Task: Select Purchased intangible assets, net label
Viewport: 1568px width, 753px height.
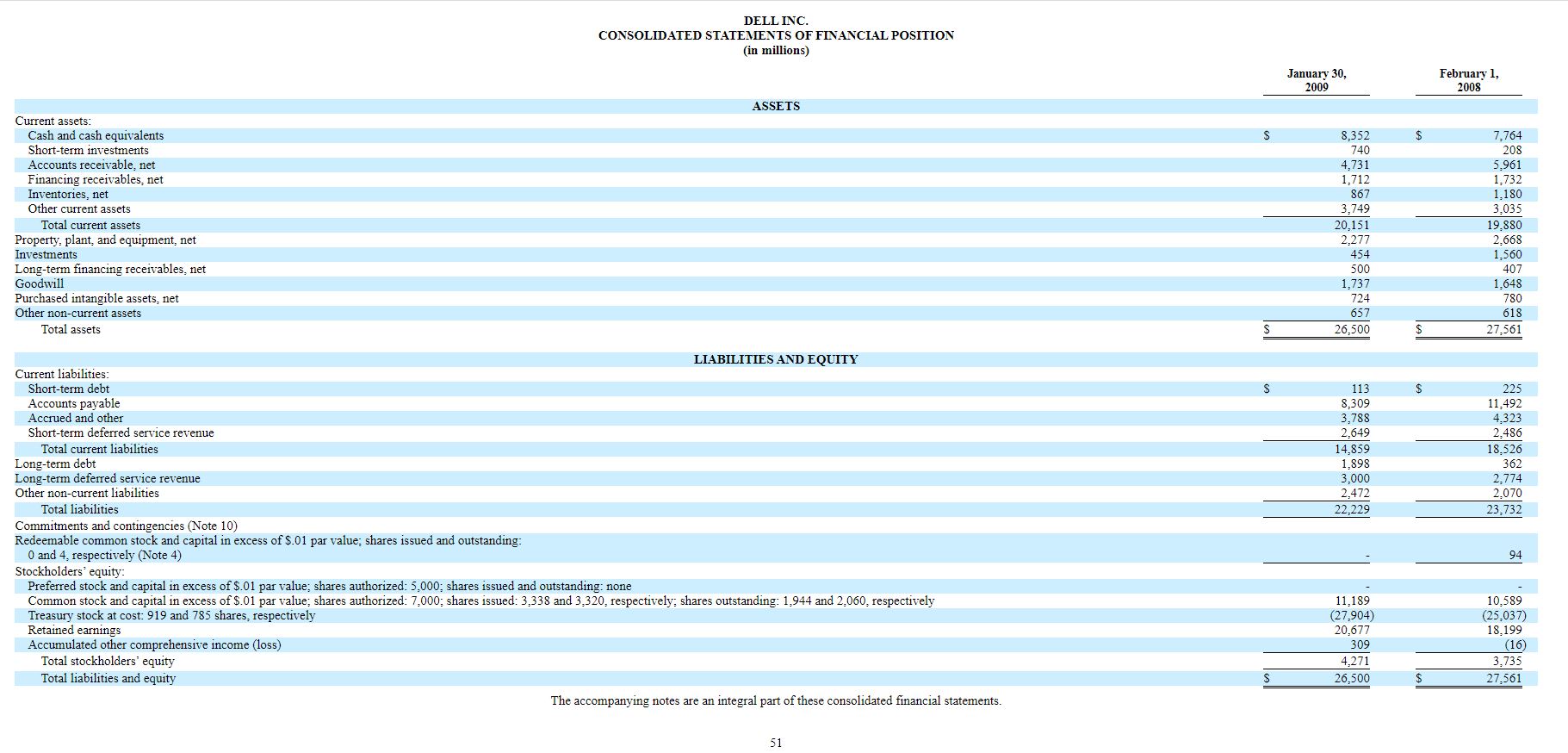Action: click(96, 298)
